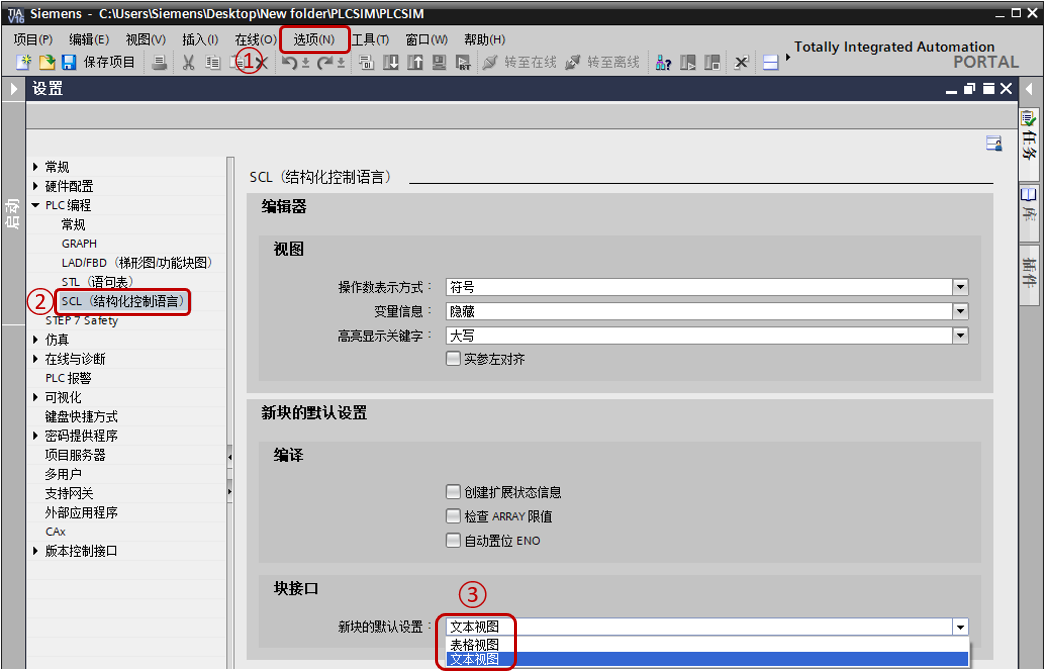Choose 表格视图 from dropdown list
Viewport: 1044px width, 671px height.
(707, 644)
